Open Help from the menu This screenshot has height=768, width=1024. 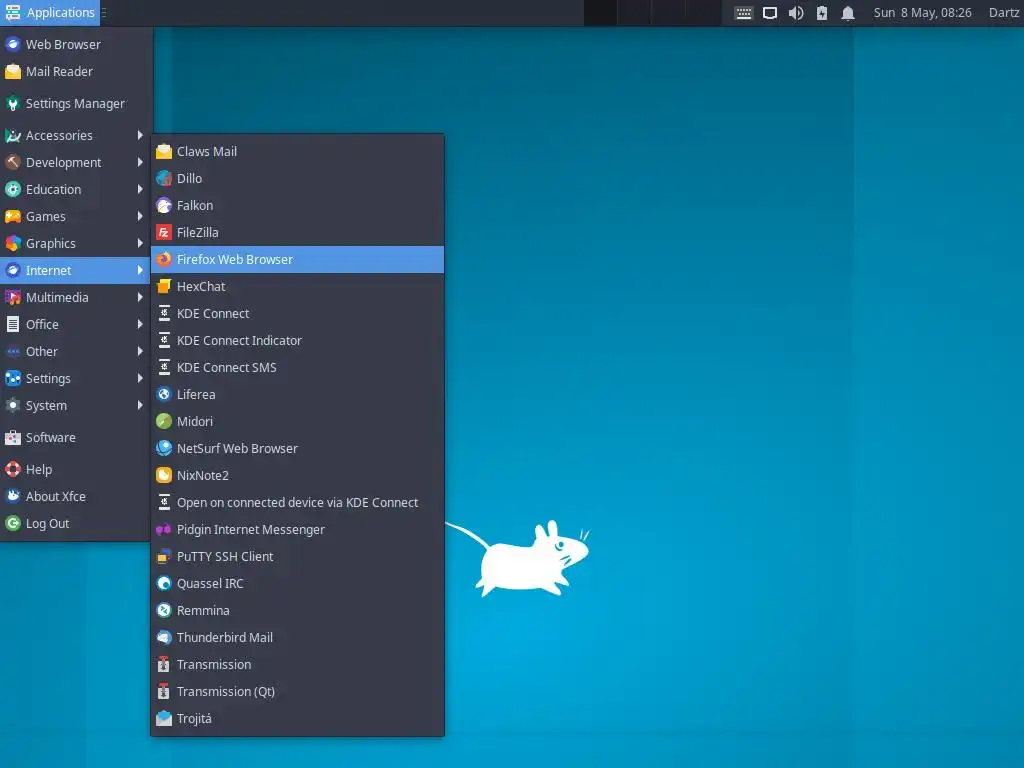(x=76, y=470)
